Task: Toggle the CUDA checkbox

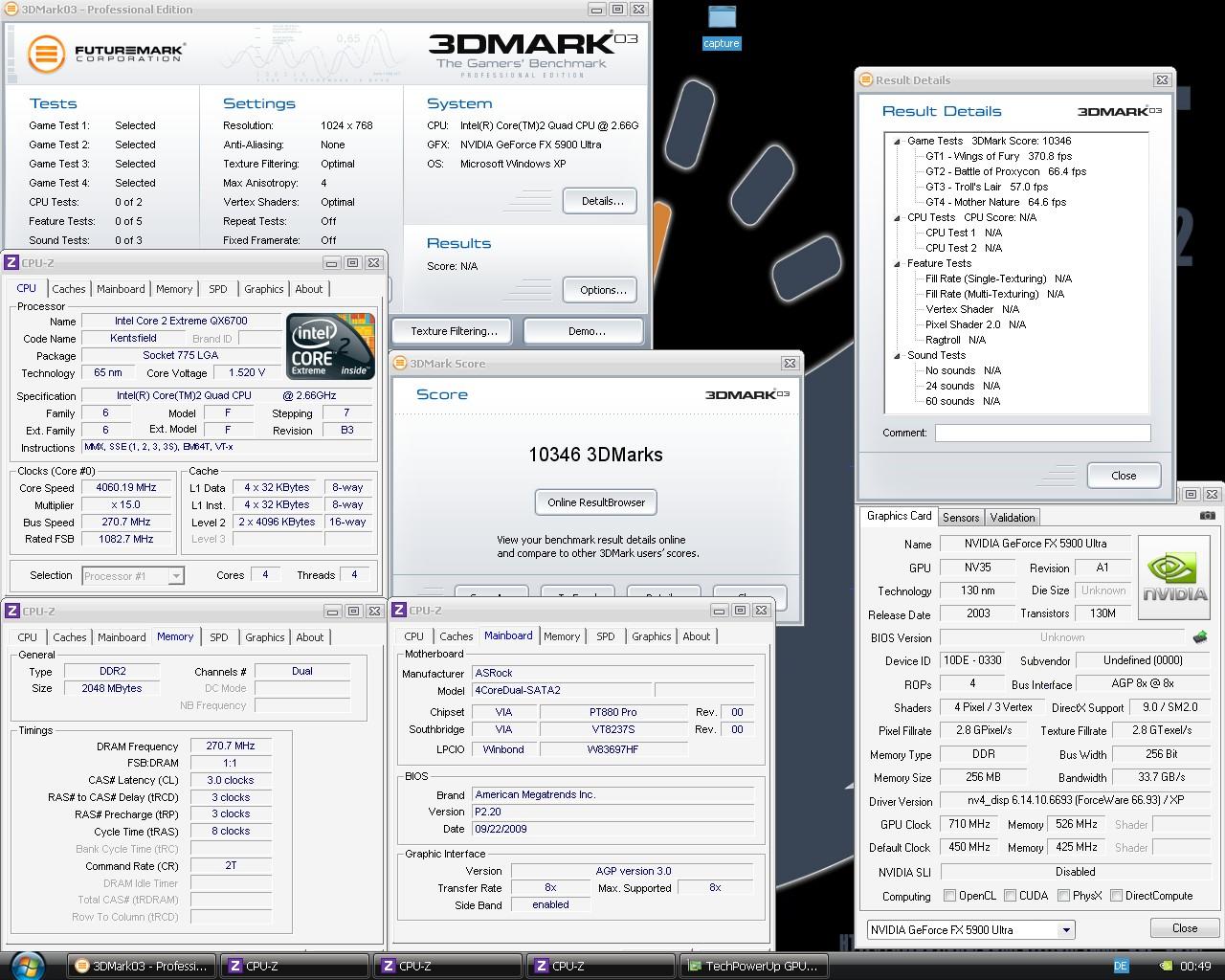Action: point(1010,896)
